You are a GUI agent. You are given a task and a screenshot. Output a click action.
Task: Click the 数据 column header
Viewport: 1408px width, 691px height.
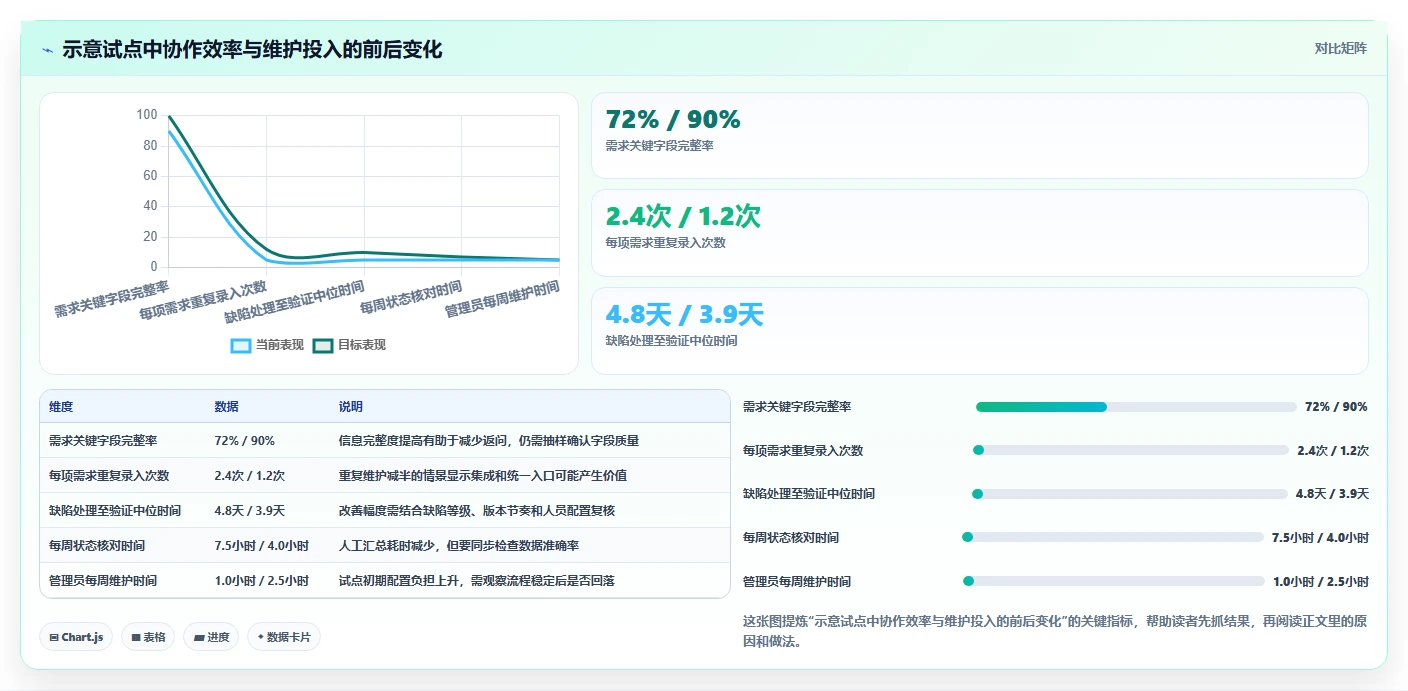[226, 407]
